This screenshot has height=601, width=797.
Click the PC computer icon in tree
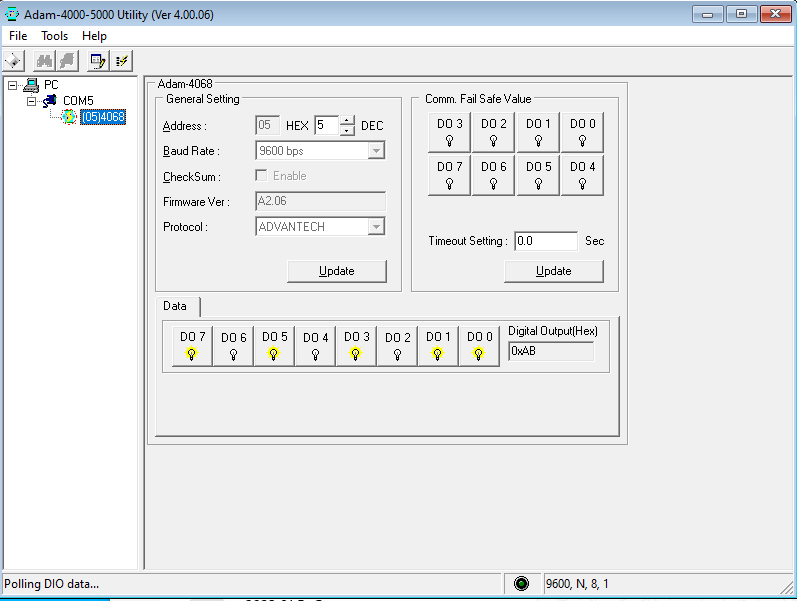coord(31,85)
